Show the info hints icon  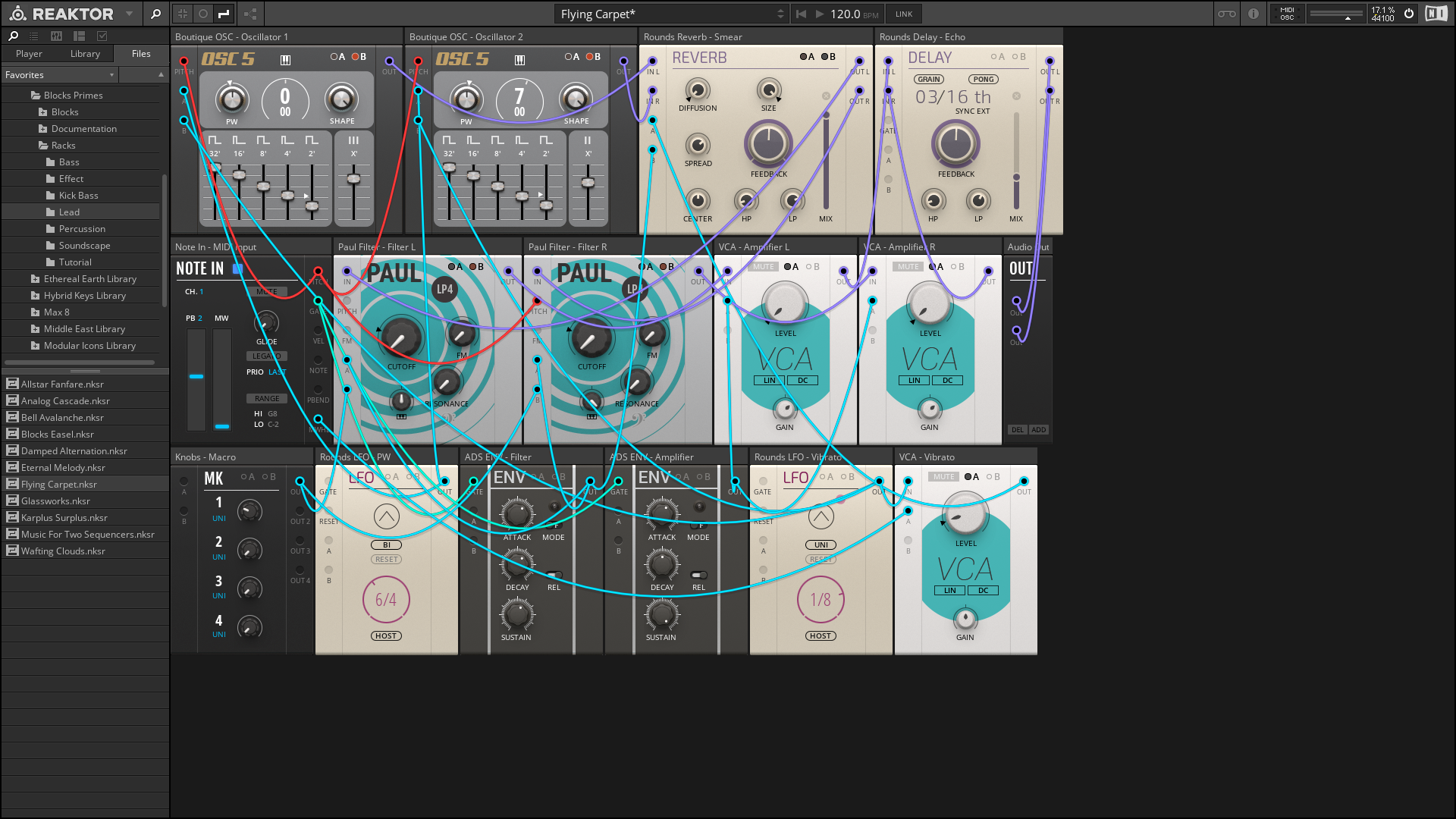[x=1254, y=14]
